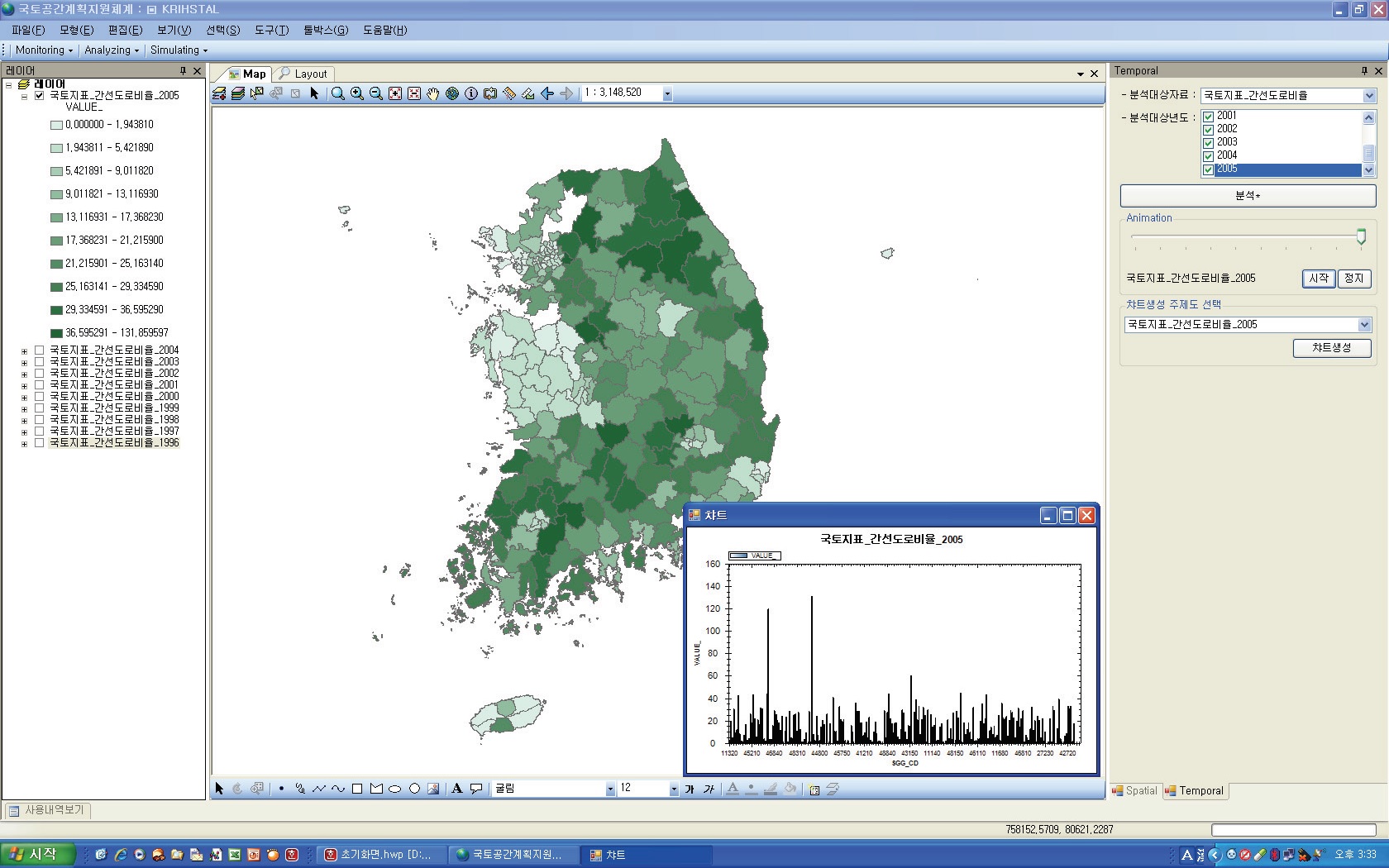Select the Identify info tool

[x=471, y=93]
